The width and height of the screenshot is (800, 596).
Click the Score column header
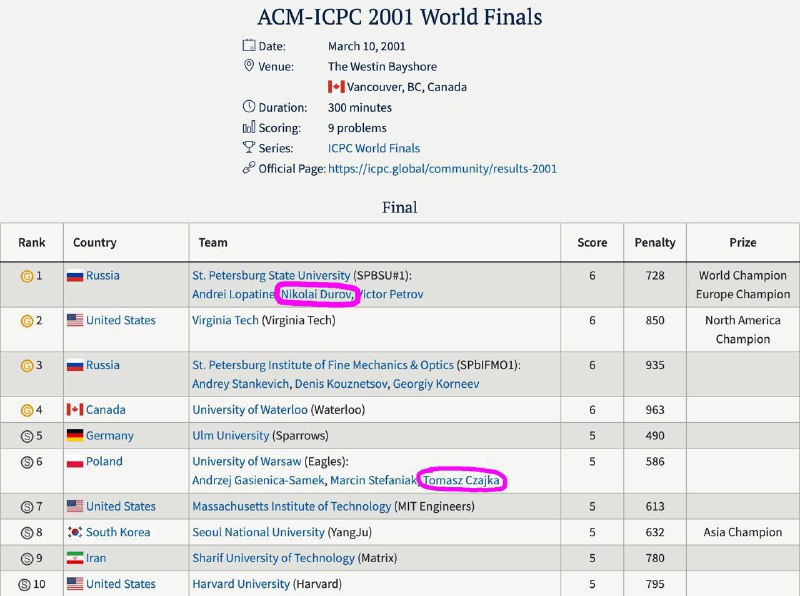click(592, 243)
